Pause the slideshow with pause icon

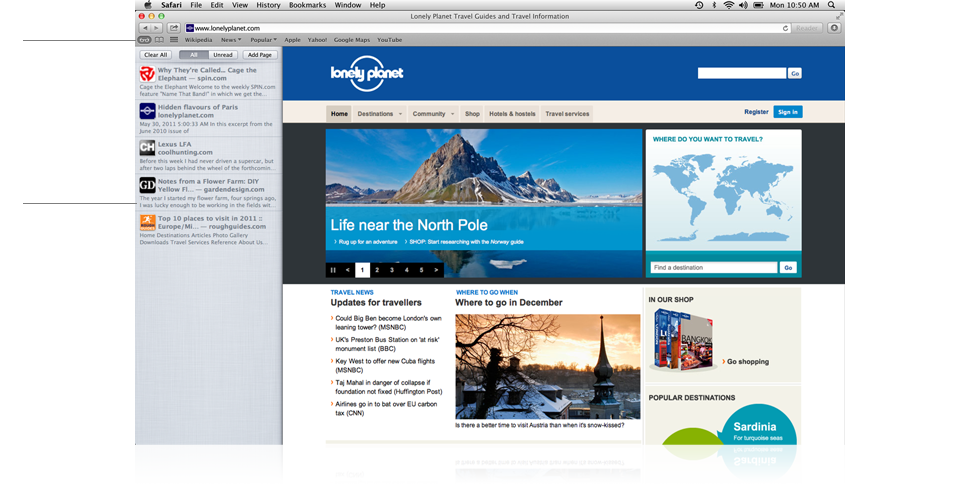[333, 270]
